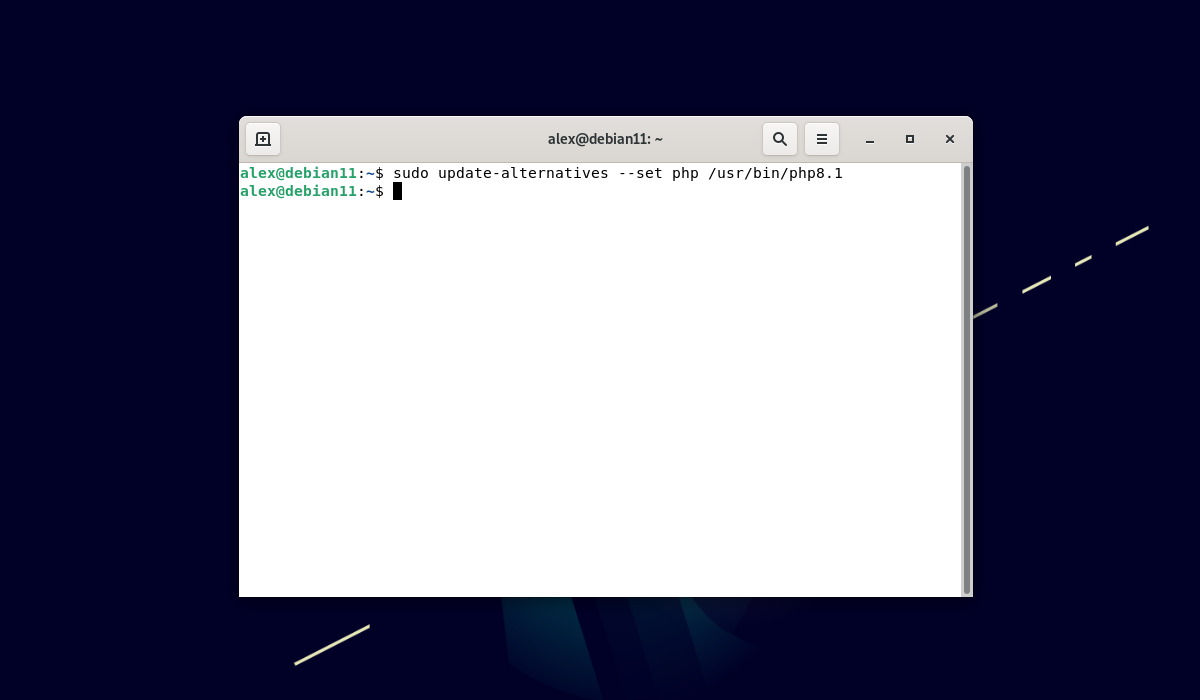The height and width of the screenshot is (700, 1200).
Task: Click the --set flag in the command
Action: tap(640, 173)
